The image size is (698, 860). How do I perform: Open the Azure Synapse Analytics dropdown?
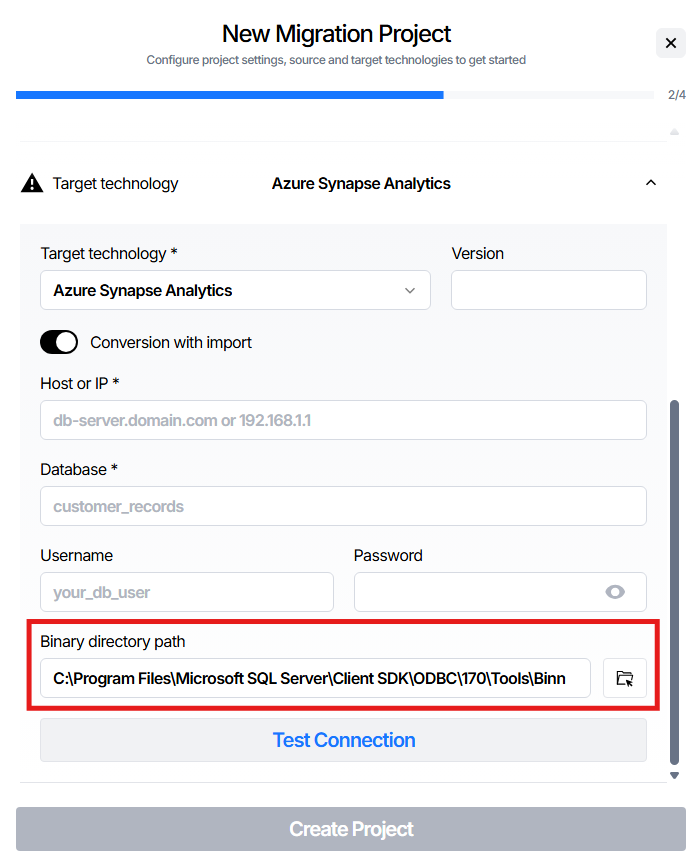(235, 290)
